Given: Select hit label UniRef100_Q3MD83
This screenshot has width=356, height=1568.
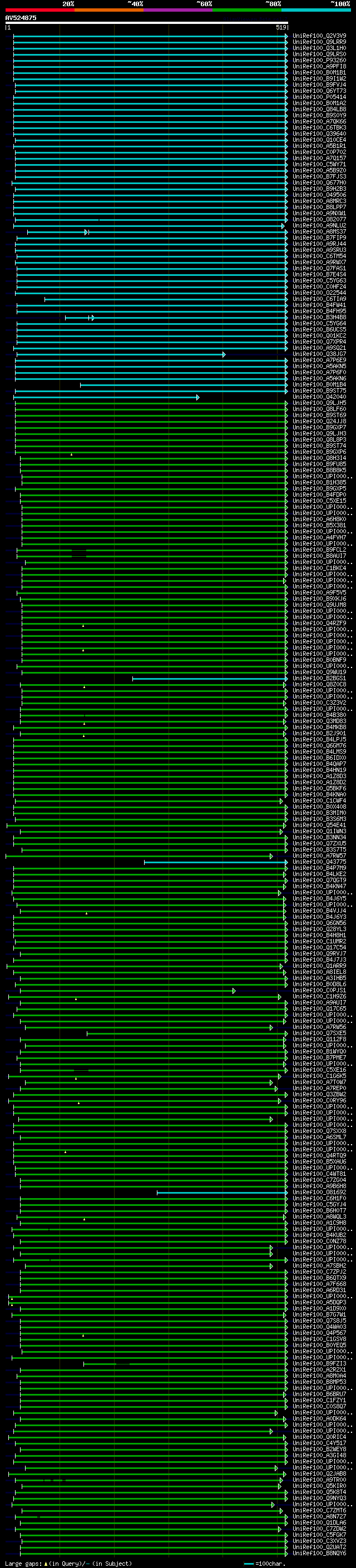Looking at the screenshot, I should pyautogui.click(x=319, y=722).
